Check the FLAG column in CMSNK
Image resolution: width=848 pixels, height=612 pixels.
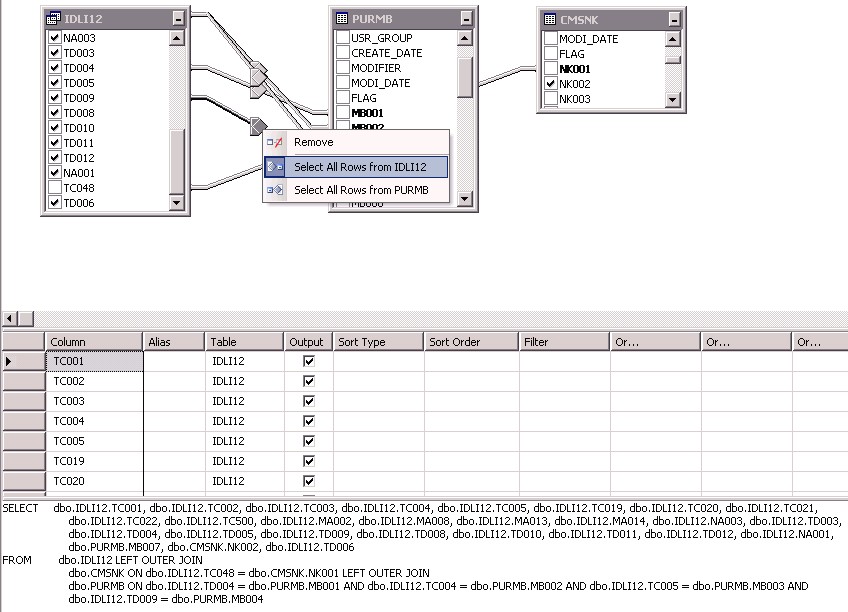click(551, 54)
